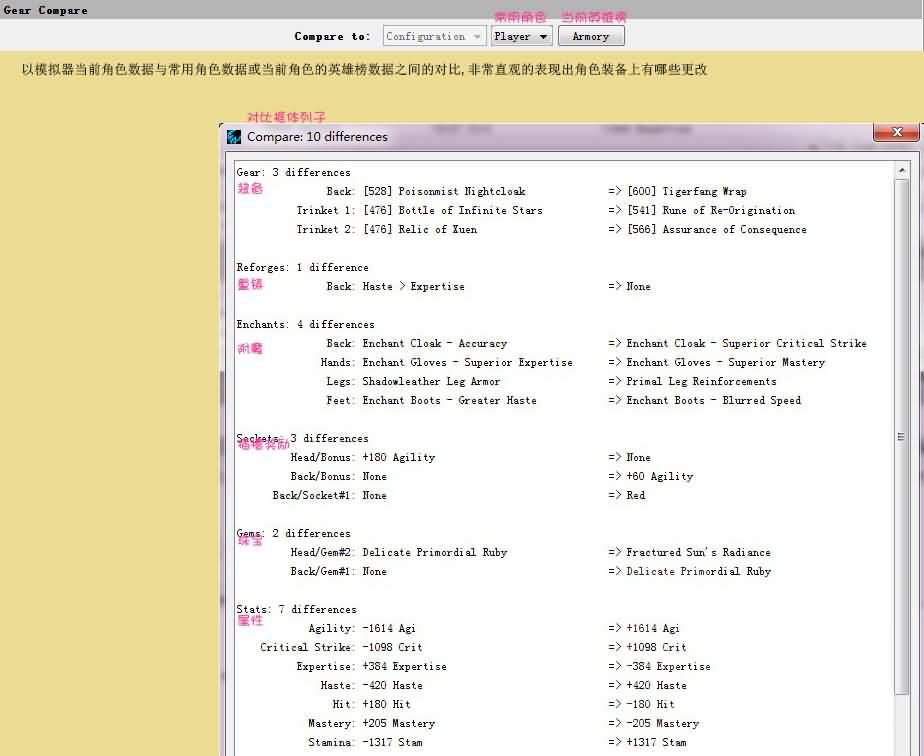Click the Compare: 10 differences title
The image size is (924, 756).
click(317, 137)
